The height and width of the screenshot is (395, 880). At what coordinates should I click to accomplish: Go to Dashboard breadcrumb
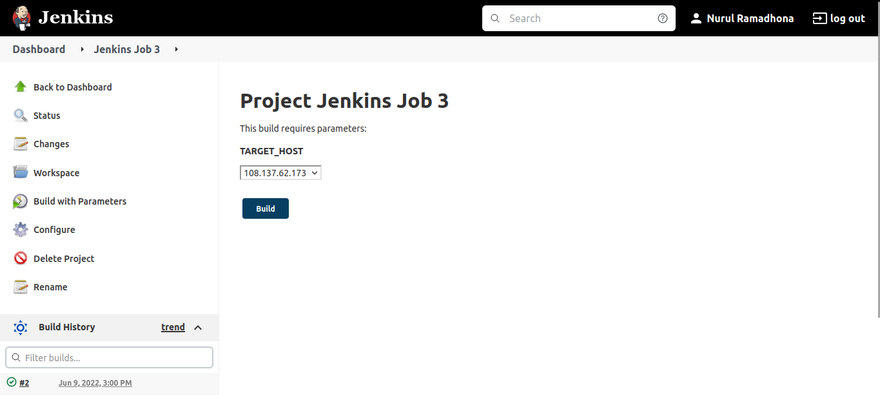pos(39,49)
